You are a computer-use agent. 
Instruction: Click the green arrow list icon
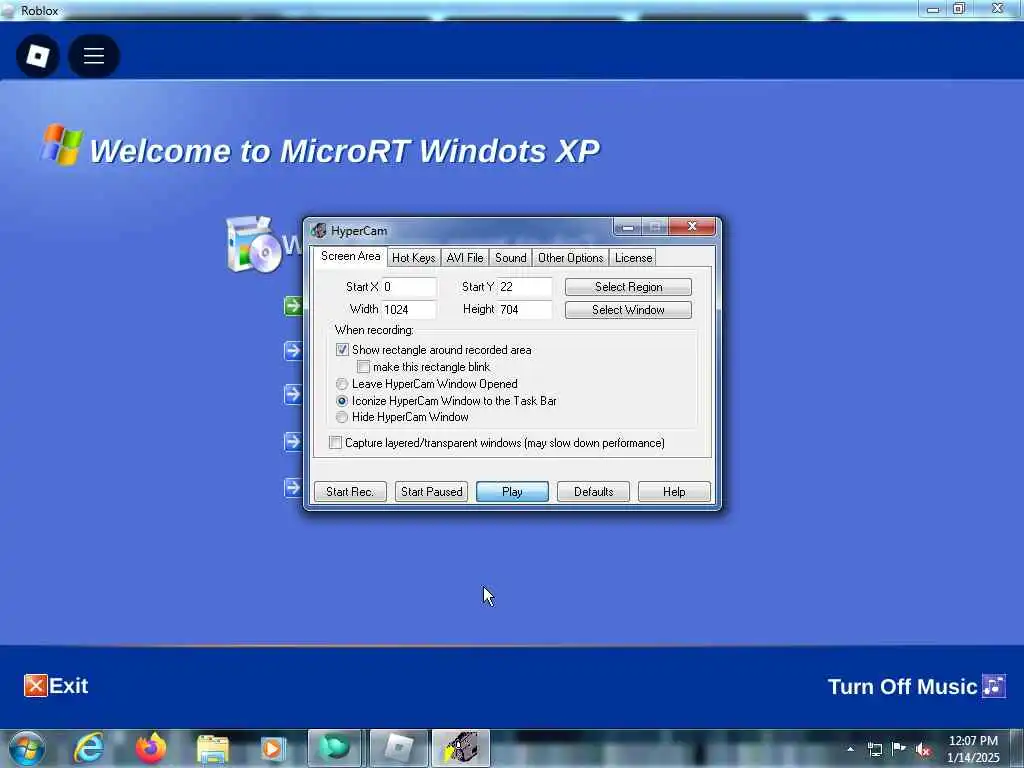coord(293,306)
